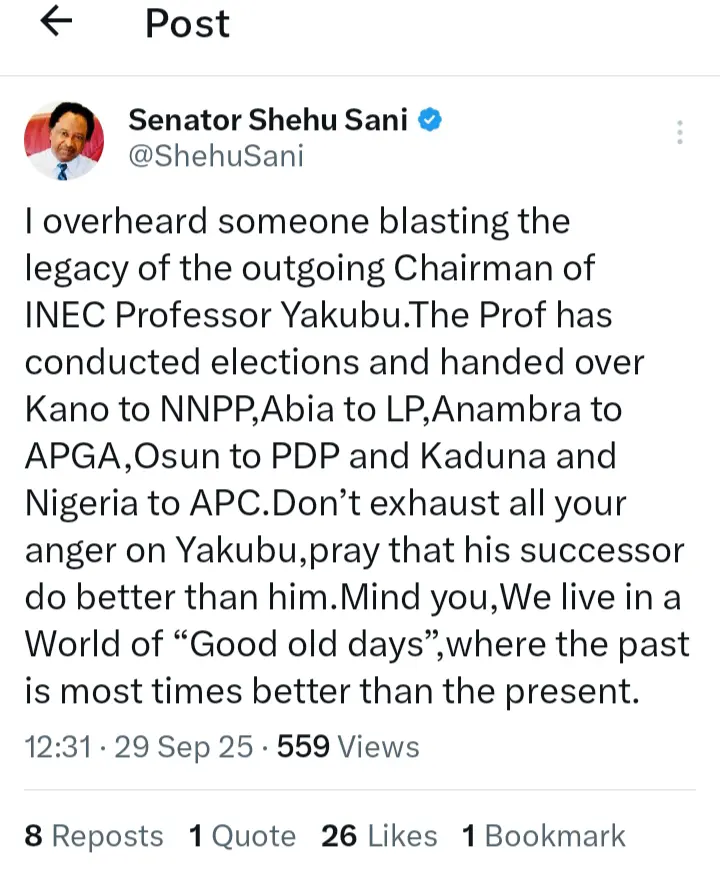Tap the back arrow icon

60,23
